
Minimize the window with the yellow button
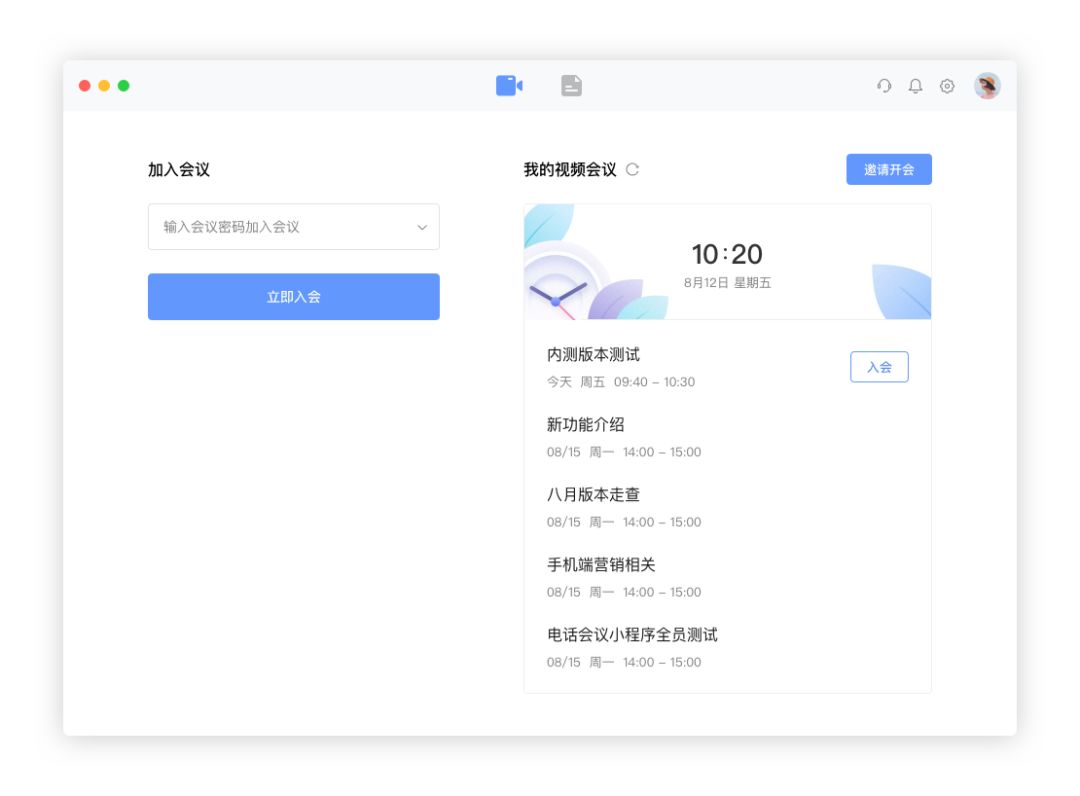[104, 85]
